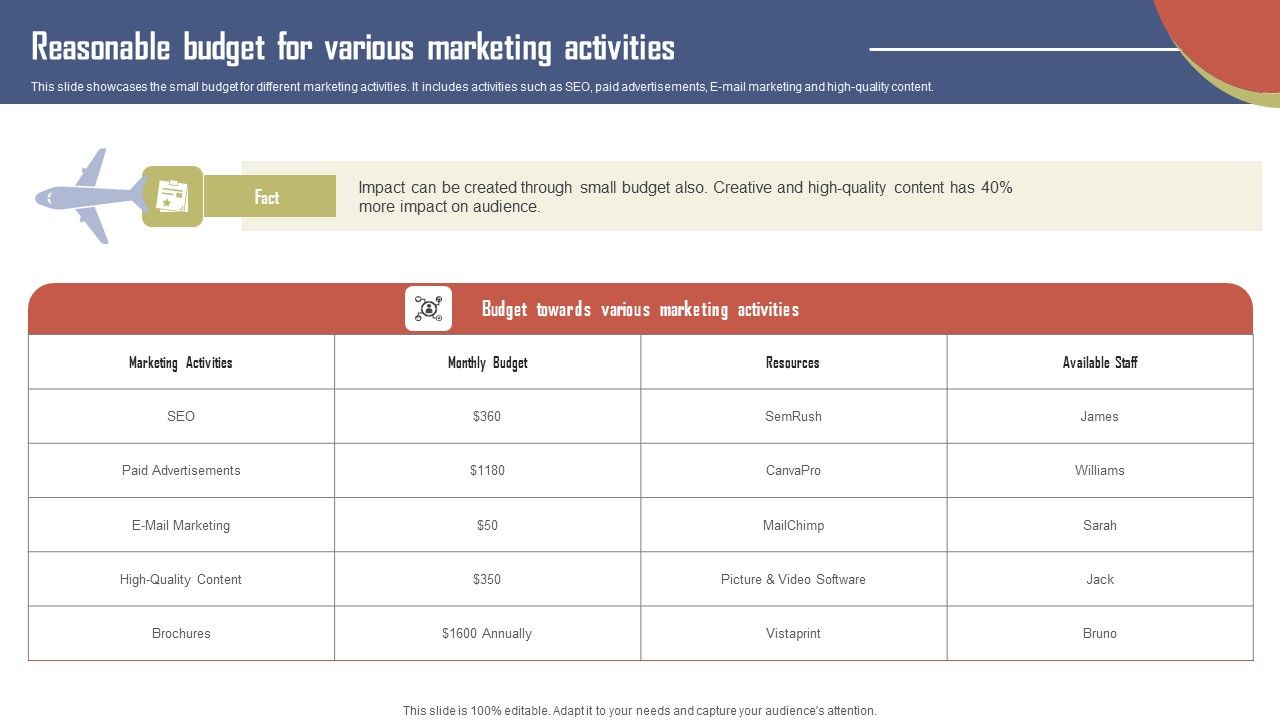This screenshot has width=1280, height=720.
Task: Select the $1180 budget cell
Action: [487, 471]
